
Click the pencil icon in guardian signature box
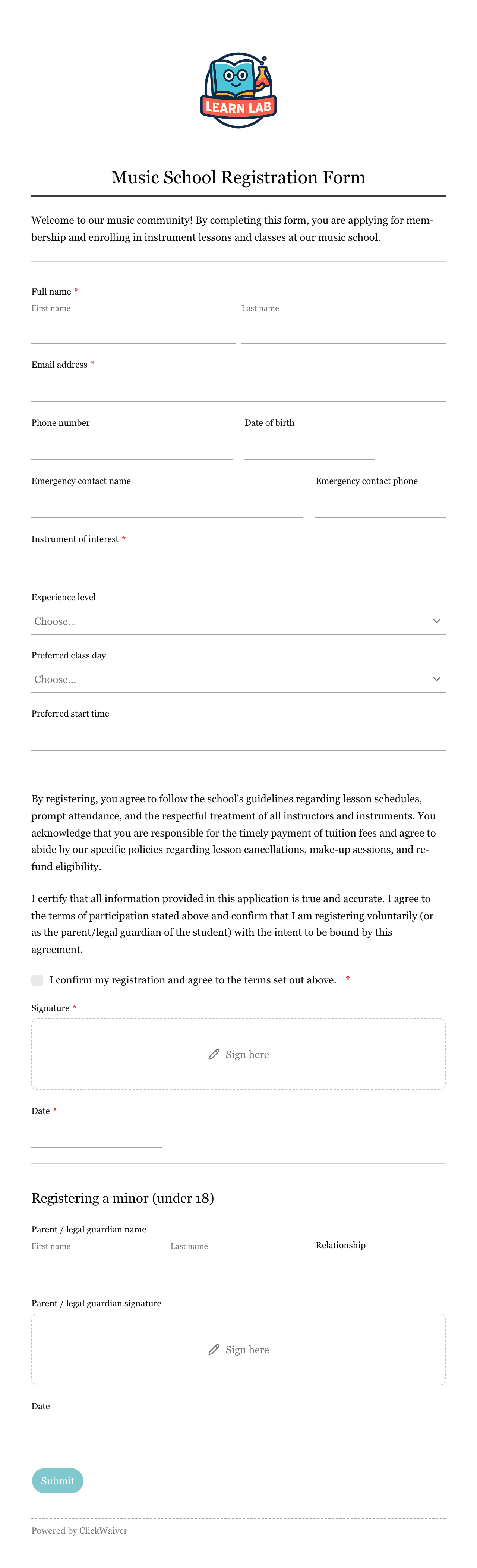point(214,1350)
